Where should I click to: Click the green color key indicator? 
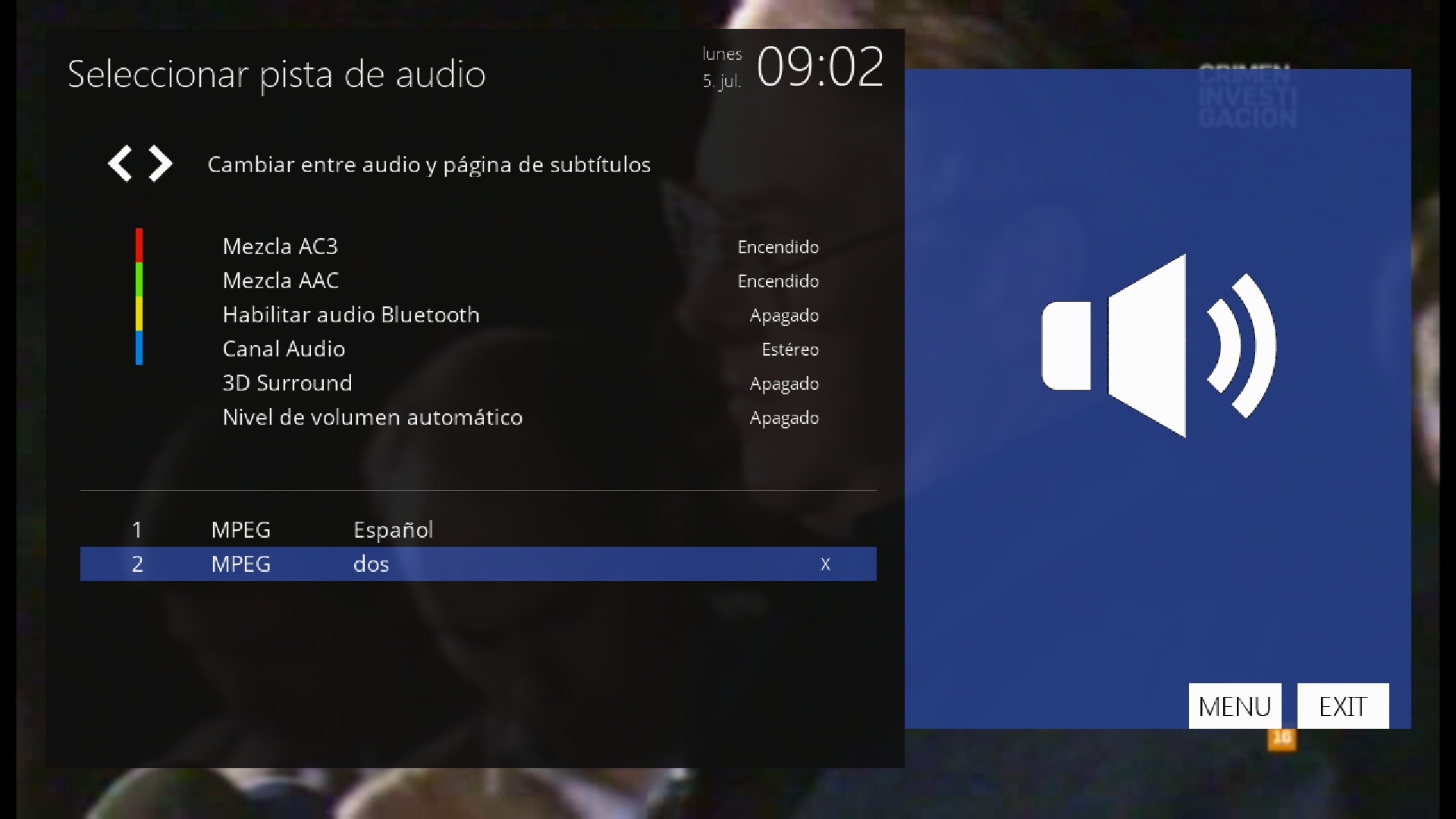(x=139, y=279)
